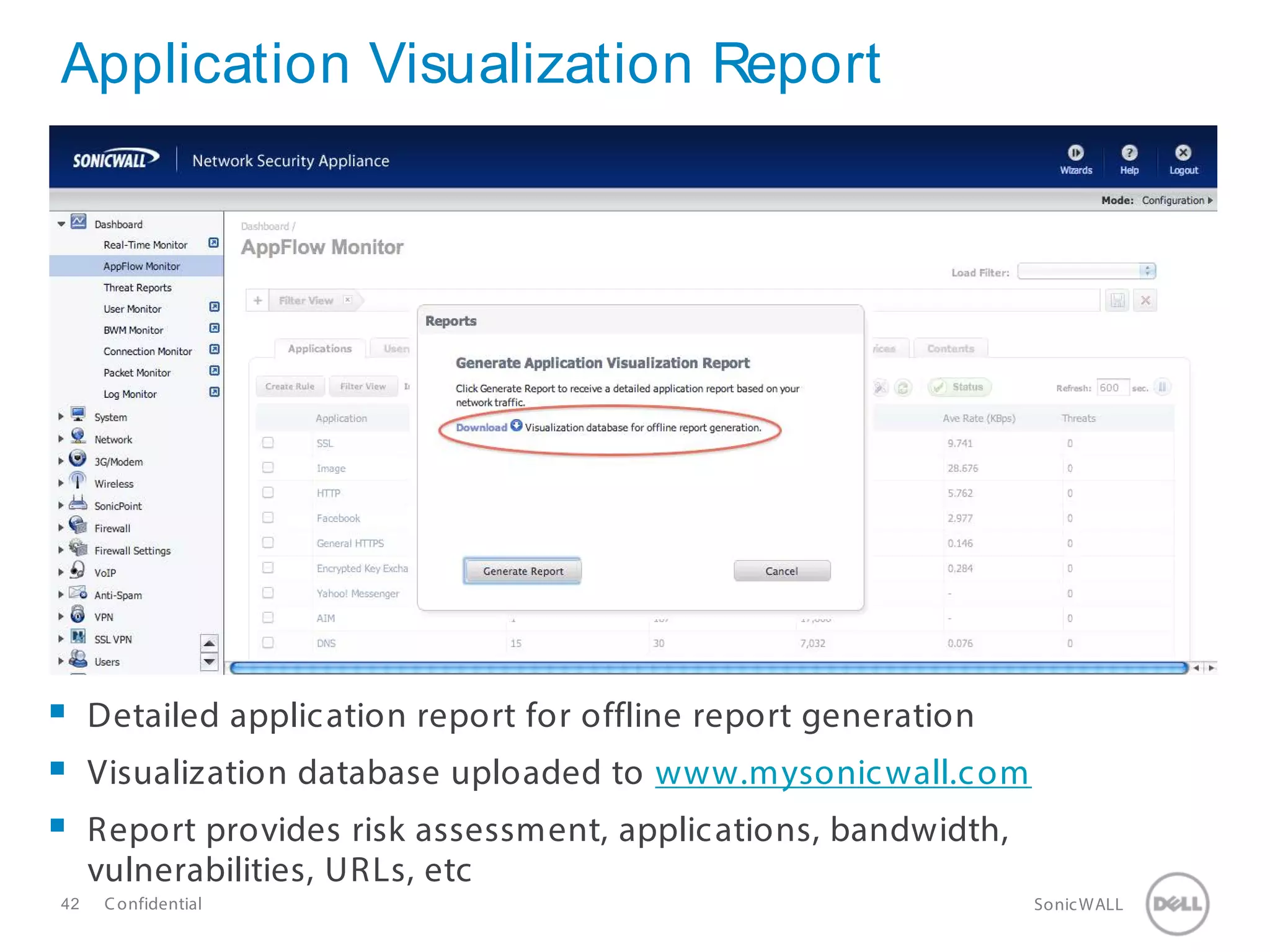Pause the refresh timer icon
This screenshot has height=952, width=1270.
tap(1163, 387)
